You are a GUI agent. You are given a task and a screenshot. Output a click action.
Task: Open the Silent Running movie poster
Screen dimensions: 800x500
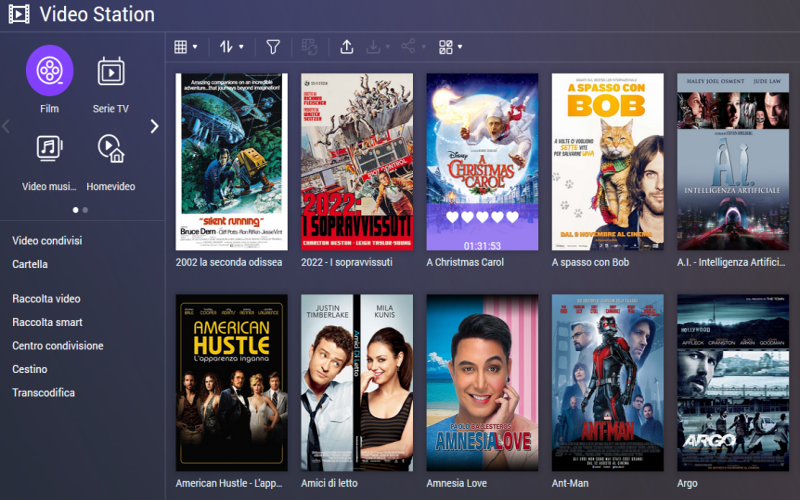[232, 162]
